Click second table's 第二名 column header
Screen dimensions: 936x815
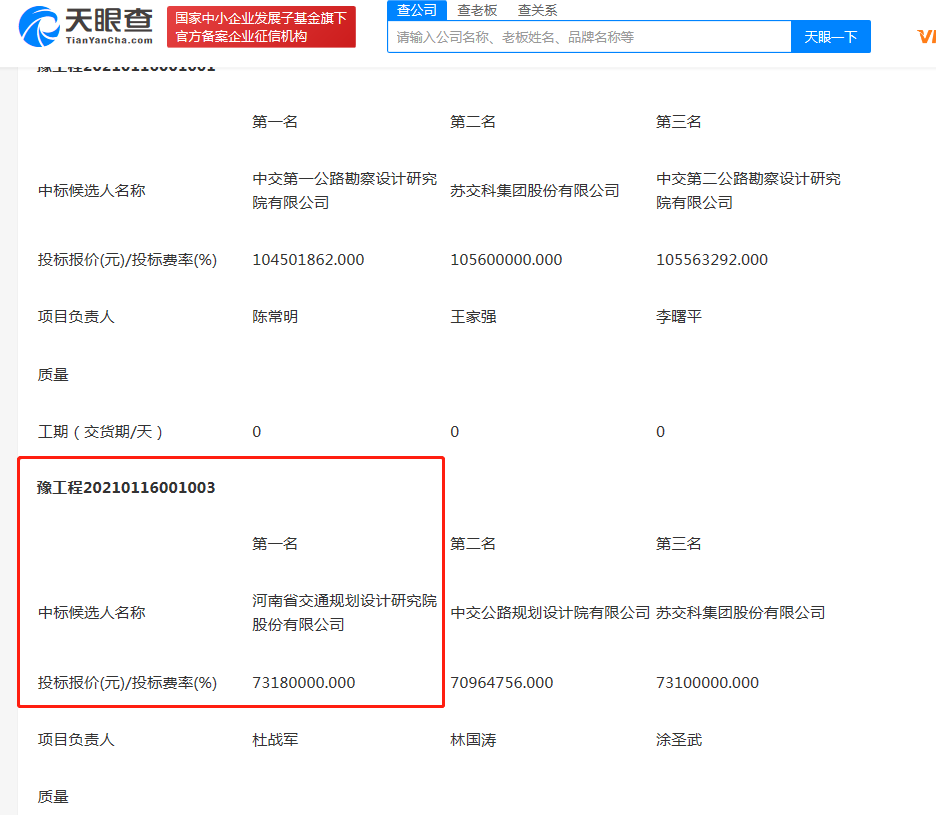473,544
